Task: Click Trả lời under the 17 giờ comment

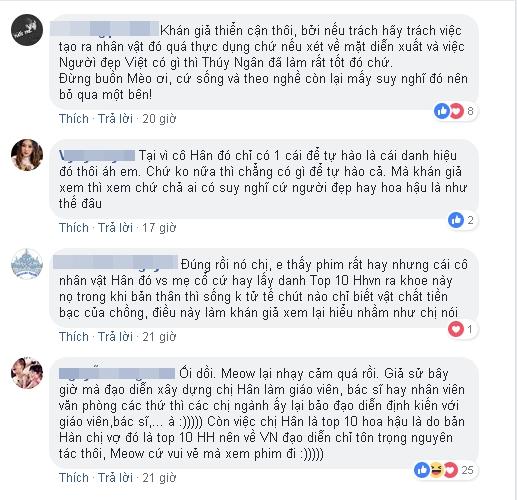Action: click(115, 228)
